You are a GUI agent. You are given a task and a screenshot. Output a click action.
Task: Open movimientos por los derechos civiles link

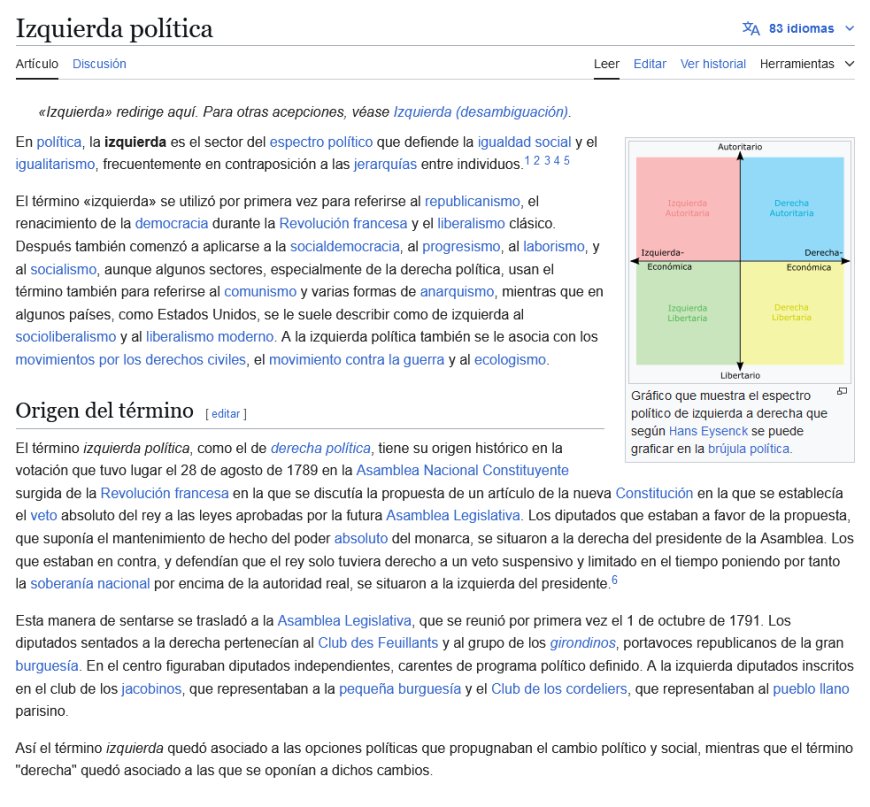(130, 360)
